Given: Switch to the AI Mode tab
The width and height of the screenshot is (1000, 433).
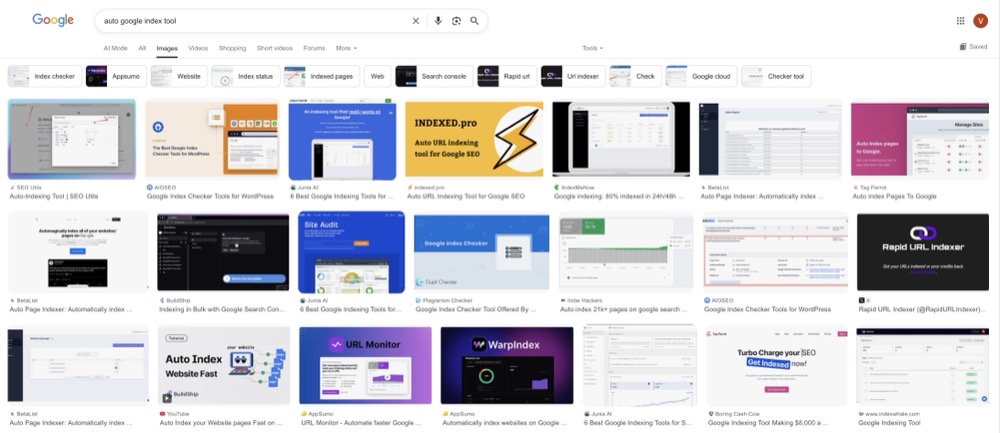Looking at the screenshot, I should tap(115, 48).
